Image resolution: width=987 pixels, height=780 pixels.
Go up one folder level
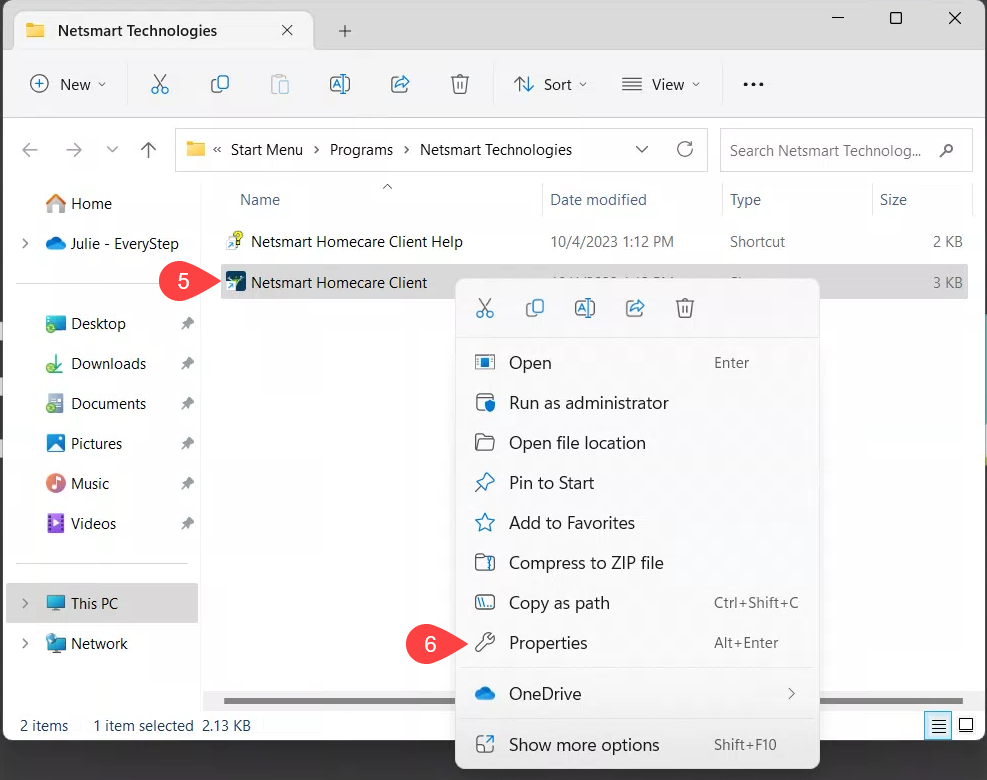(x=149, y=150)
